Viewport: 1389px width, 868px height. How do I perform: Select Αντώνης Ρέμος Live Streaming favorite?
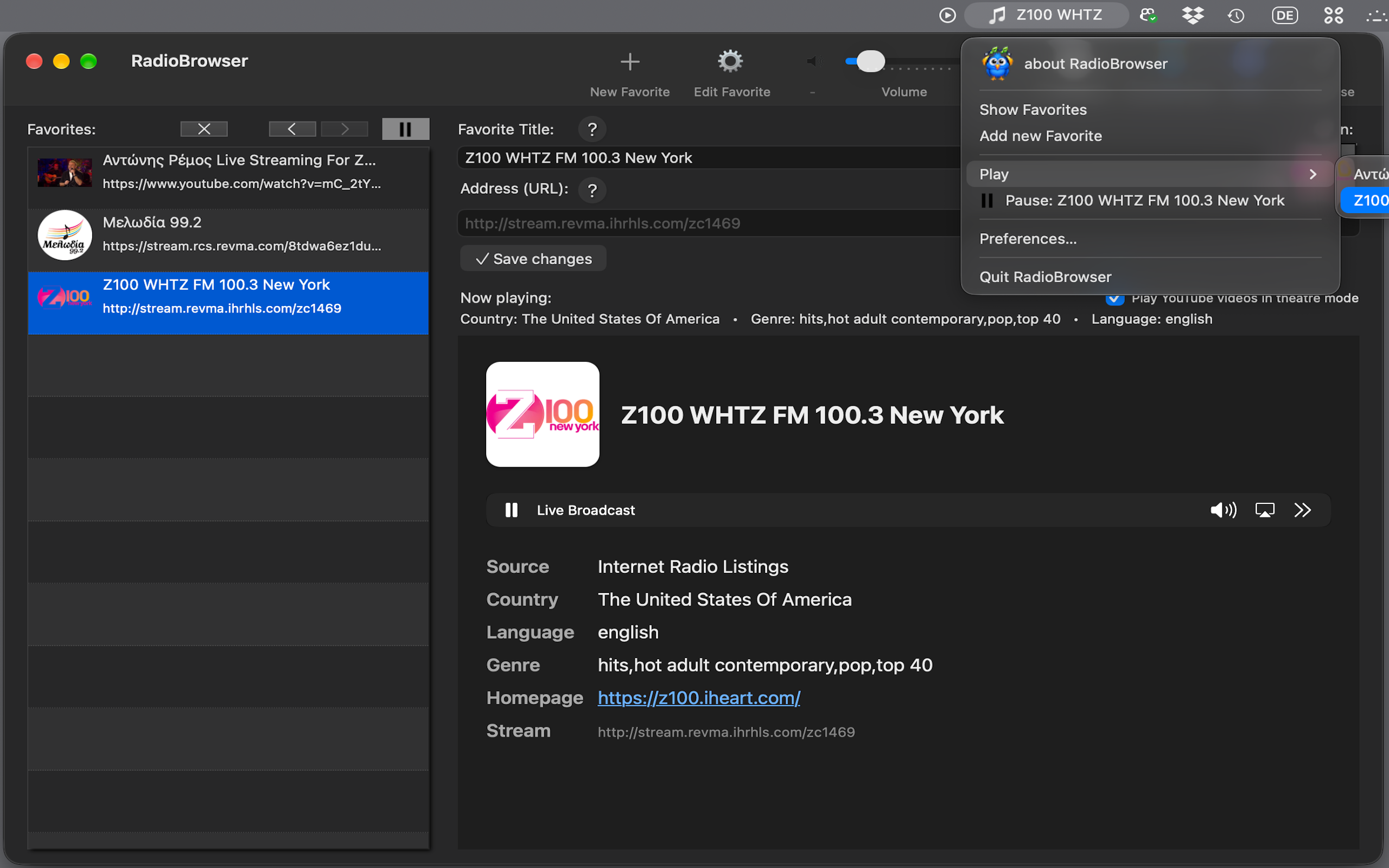(x=228, y=178)
